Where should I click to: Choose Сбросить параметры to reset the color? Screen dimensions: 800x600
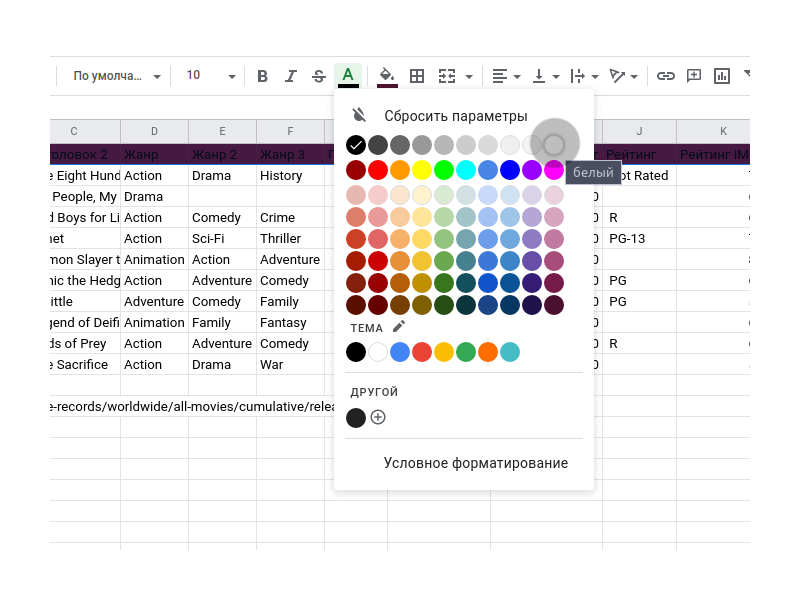455,116
